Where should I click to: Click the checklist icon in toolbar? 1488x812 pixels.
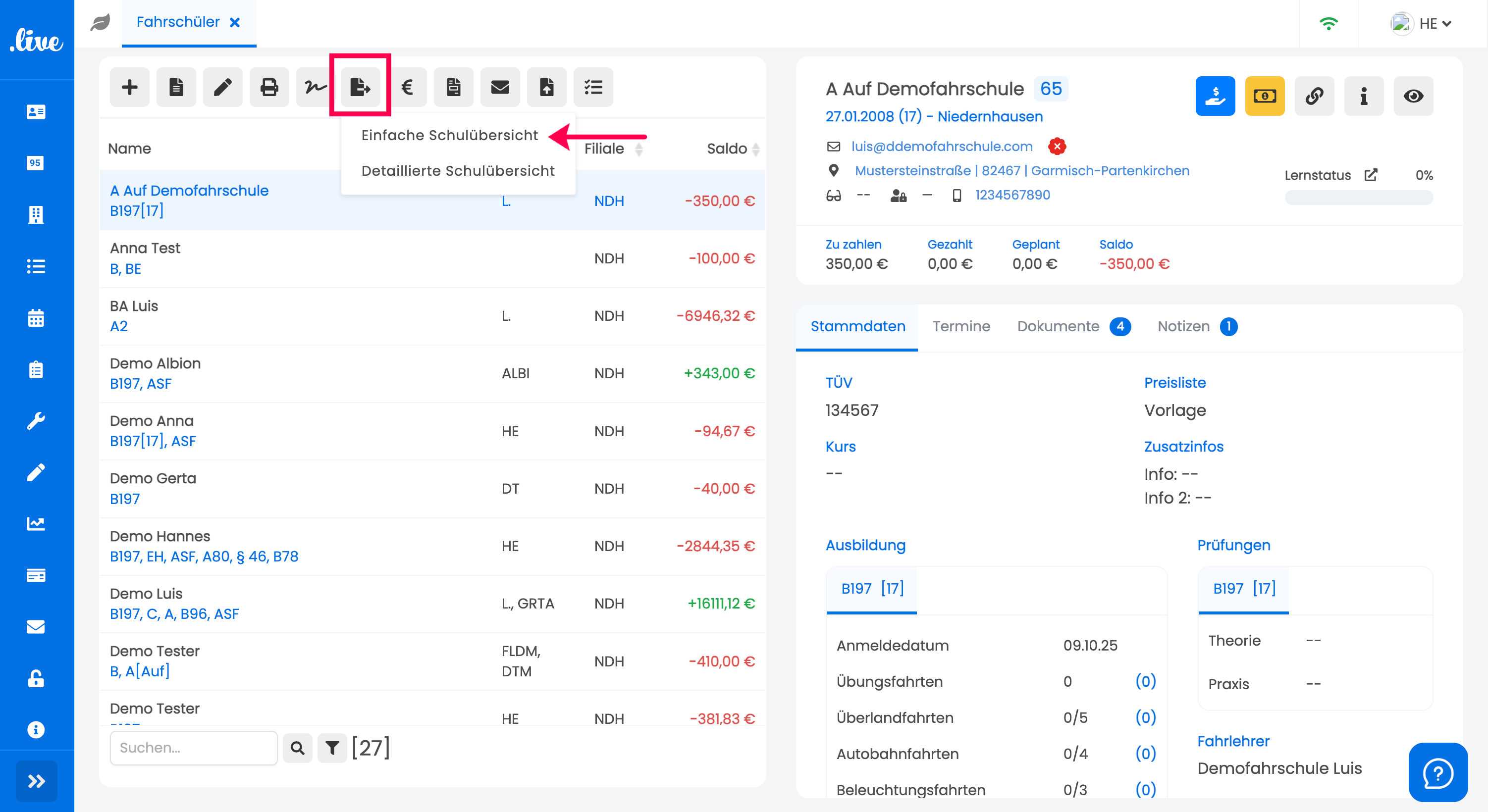tap(593, 87)
